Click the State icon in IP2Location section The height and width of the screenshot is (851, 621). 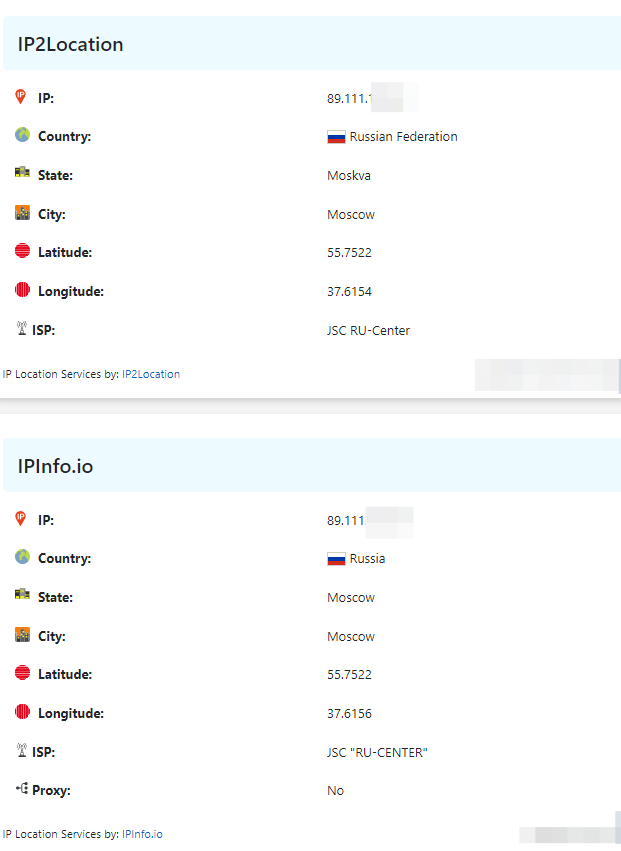click(x=22, y=173)
